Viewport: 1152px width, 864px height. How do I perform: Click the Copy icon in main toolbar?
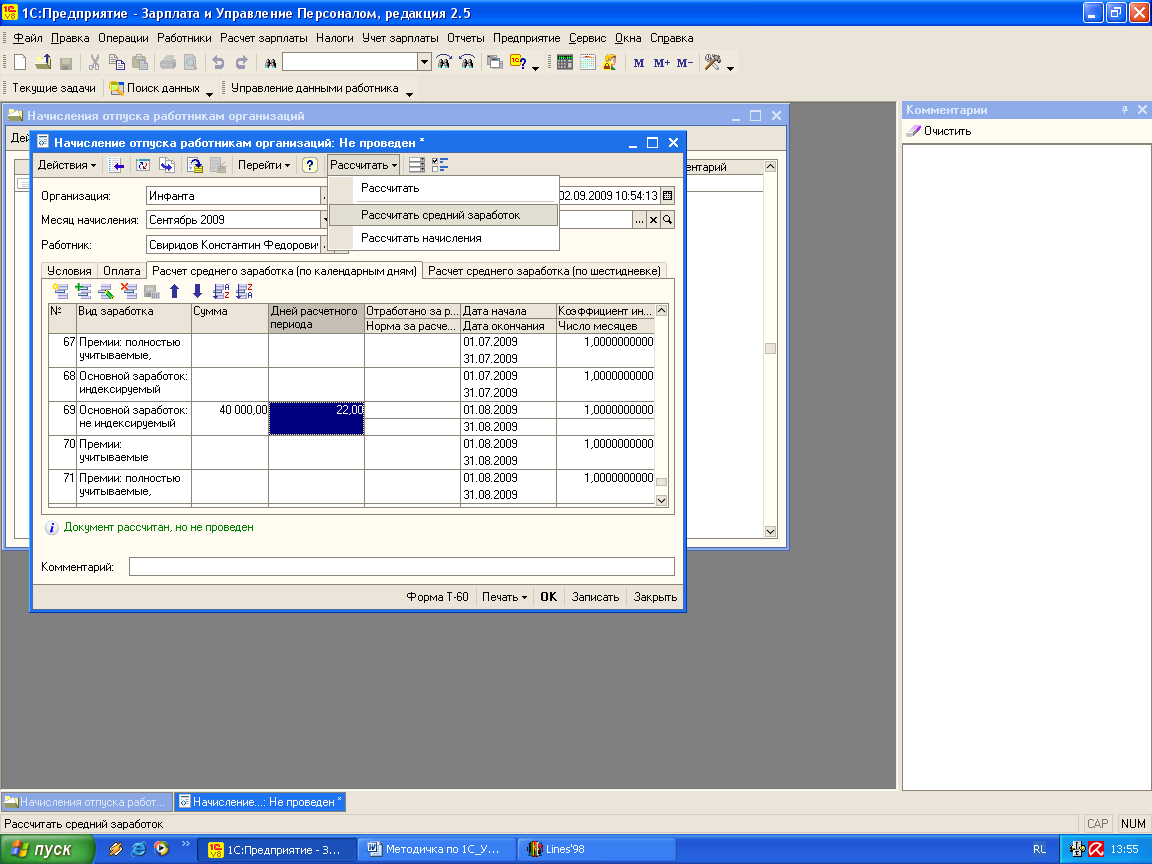(117, 62)
